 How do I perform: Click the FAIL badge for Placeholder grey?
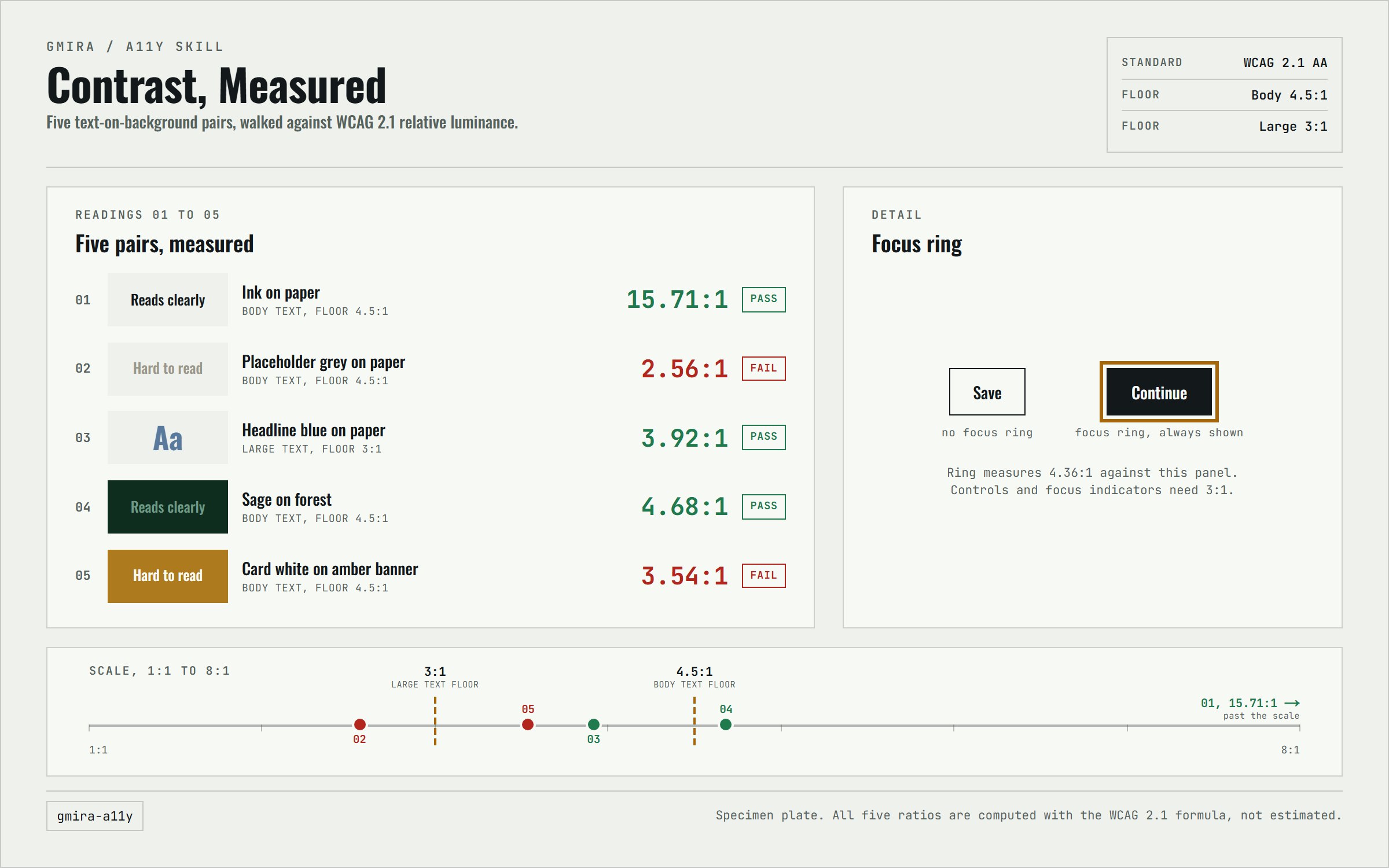point(763,369)
